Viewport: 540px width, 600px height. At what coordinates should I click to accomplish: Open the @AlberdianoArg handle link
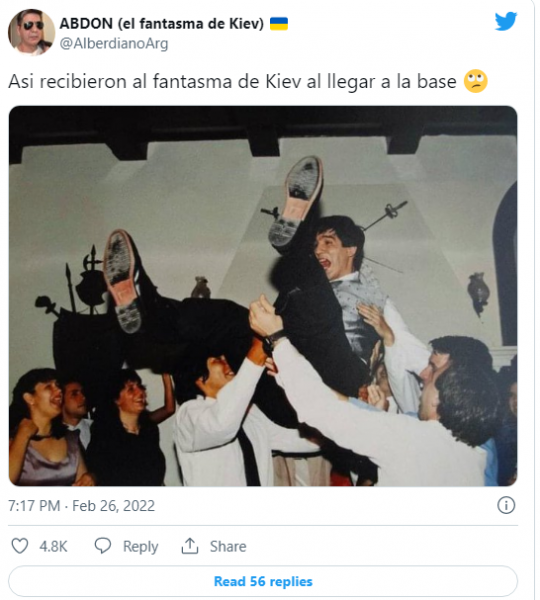(x=114, y=44)
